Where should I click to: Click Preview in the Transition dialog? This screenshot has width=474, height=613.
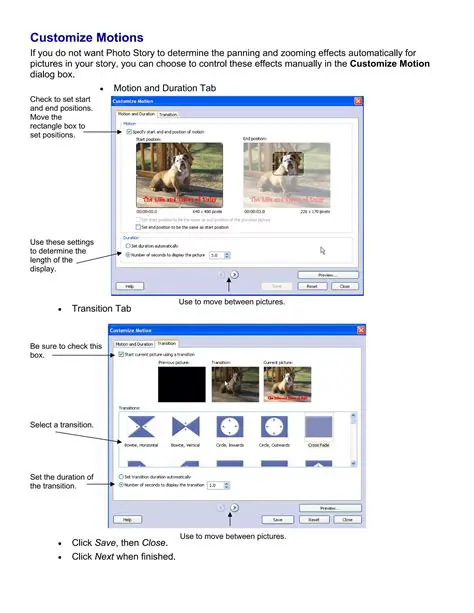(330, 508)
